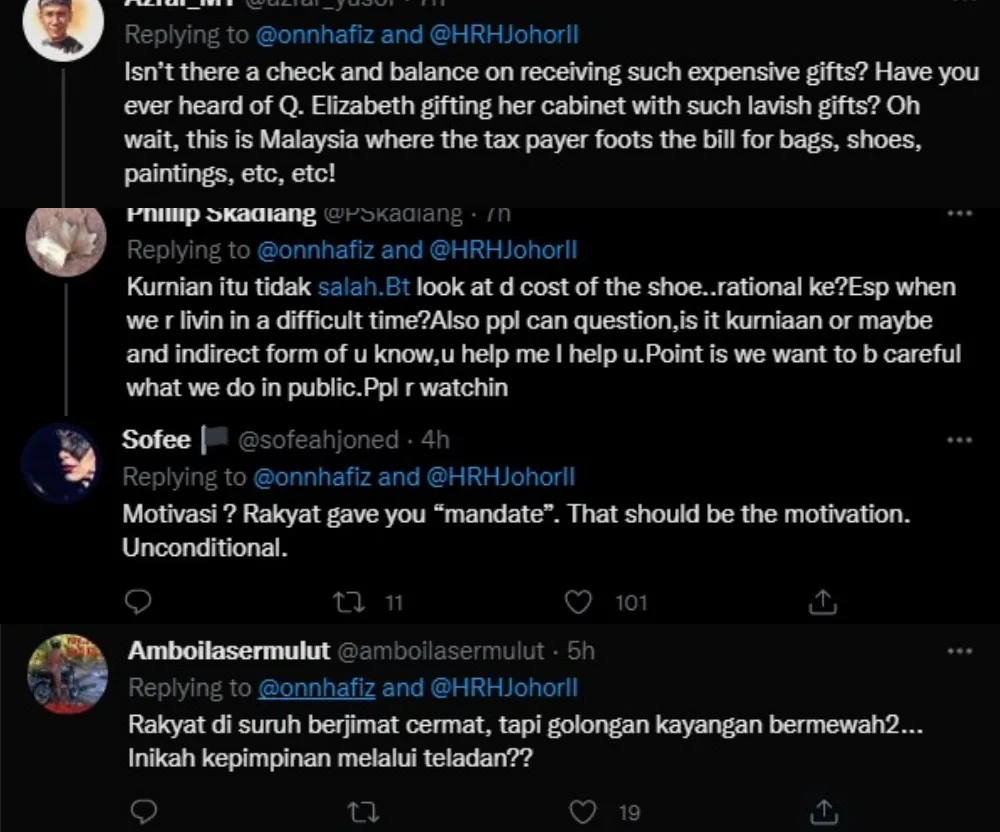Click @HRHJohorII mention in Sofee's reply

501,477
